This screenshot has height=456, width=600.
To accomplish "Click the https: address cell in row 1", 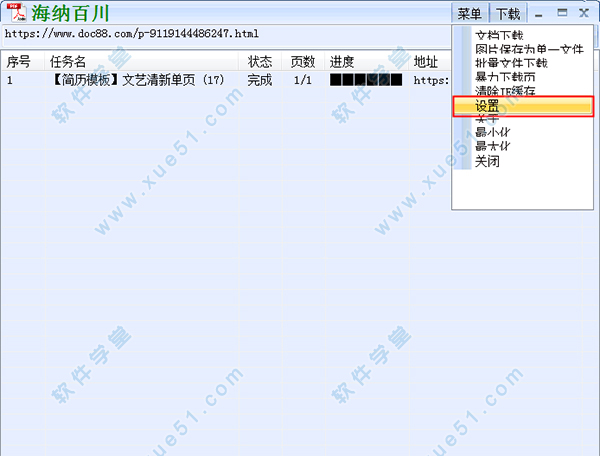I will [431, 80].
